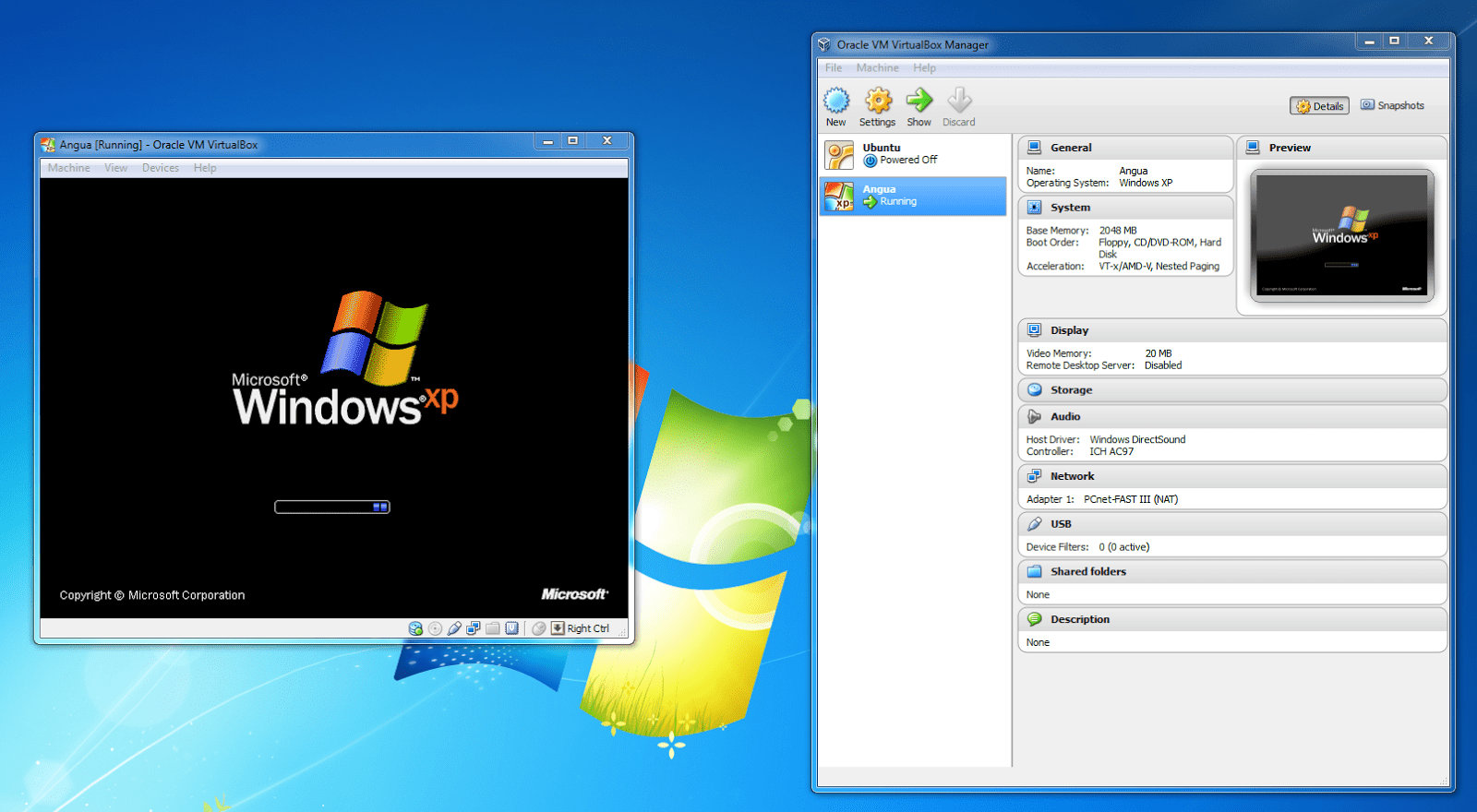
Task: Click host key arrow icon beside Right Ctrl
Action: [x=558, y=628]
